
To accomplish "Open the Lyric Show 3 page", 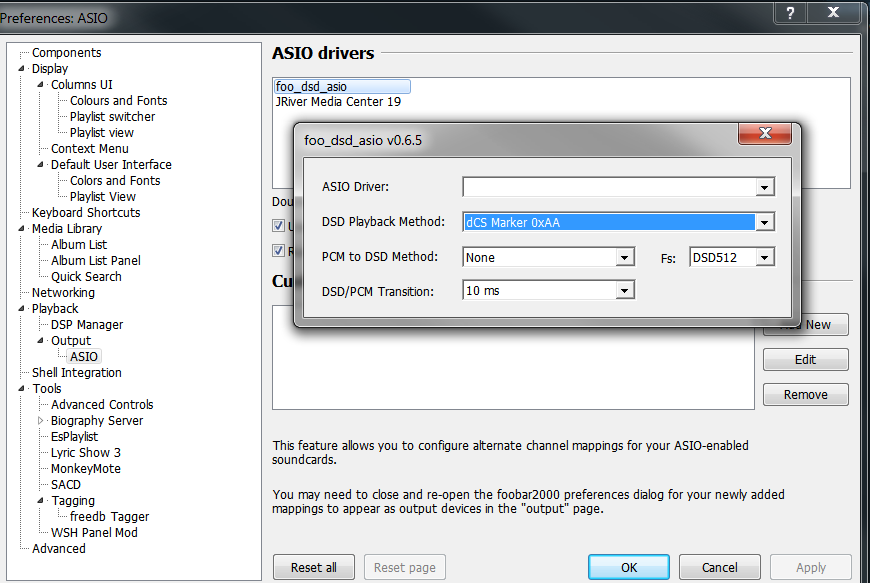I will pos(85,453).
